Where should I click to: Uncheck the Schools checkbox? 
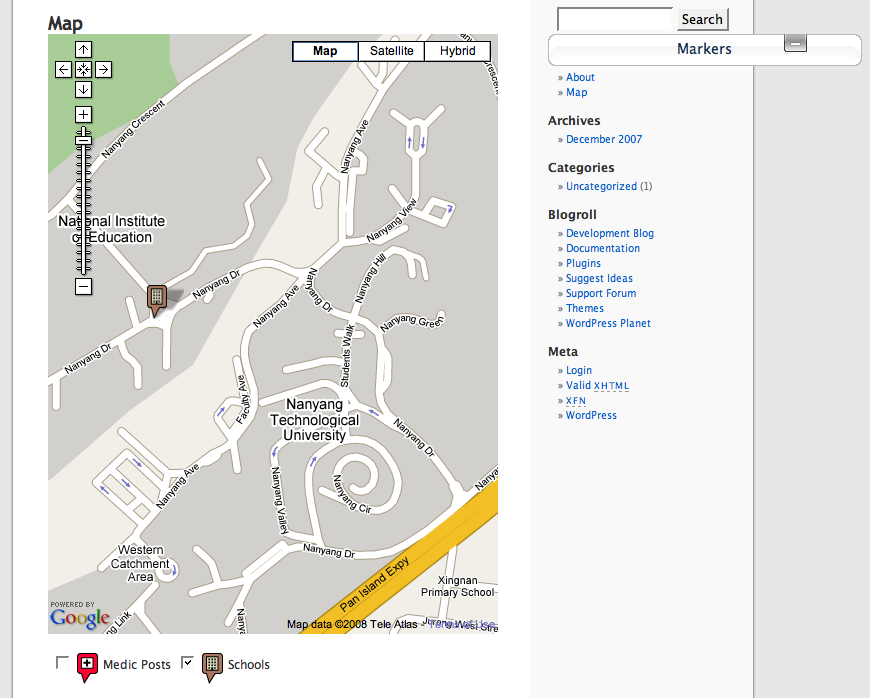[x=188, y=662]
